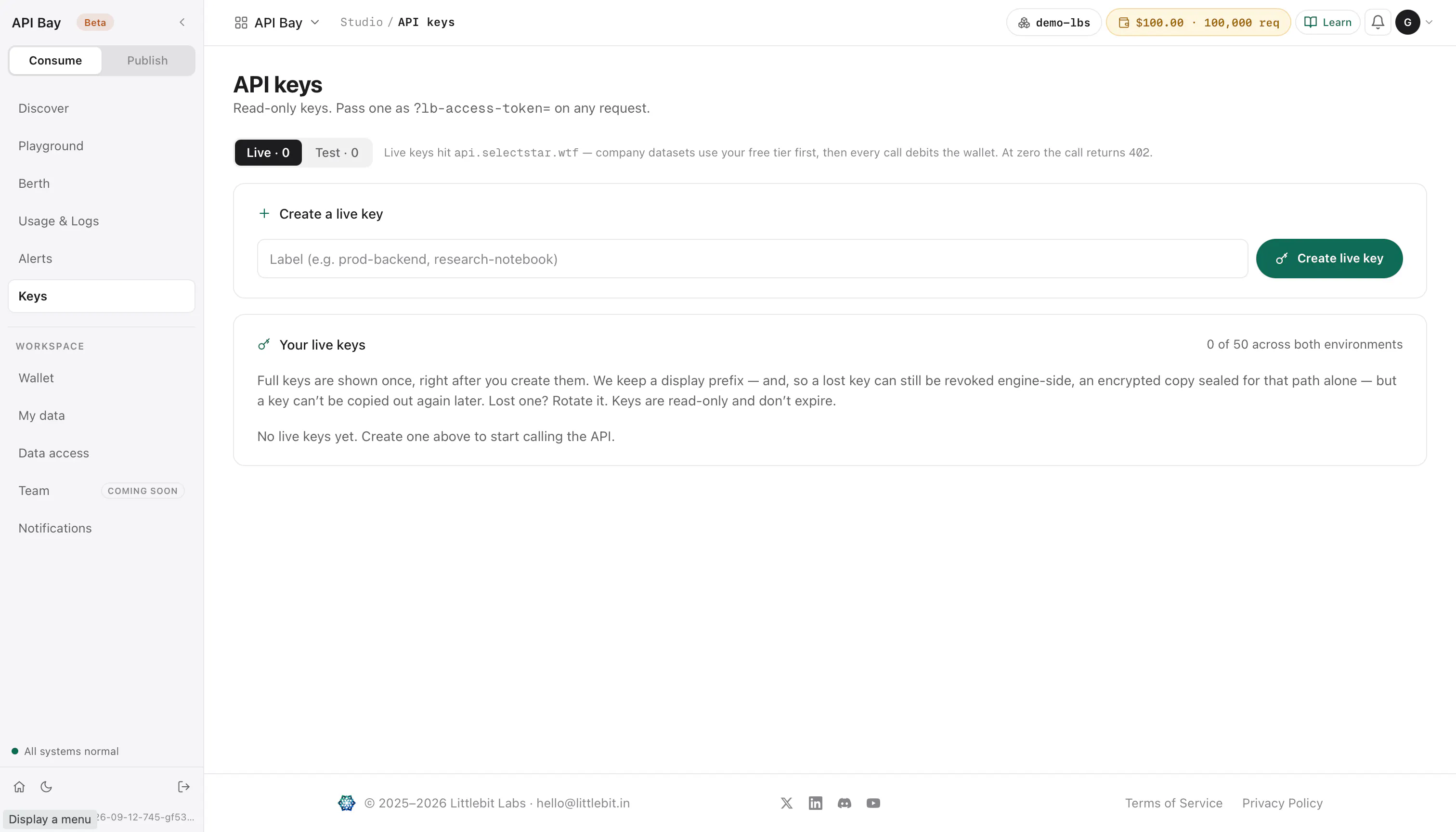This screenshot has height=832, width=1456.
Task: Open the demo-lbs workspace selector
Action: coord(1053,22)
